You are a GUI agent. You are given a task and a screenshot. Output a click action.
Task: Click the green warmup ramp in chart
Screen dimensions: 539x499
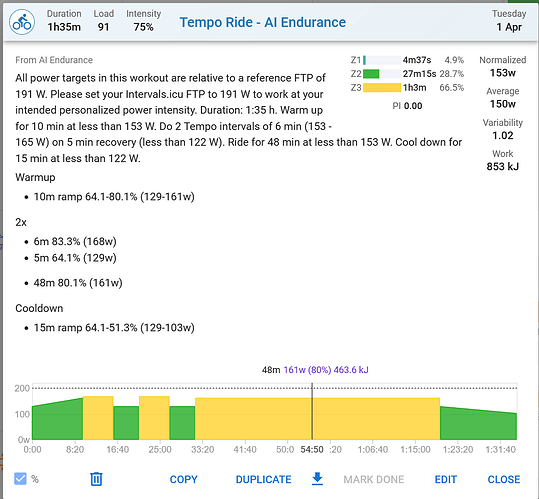coord(57,421)
